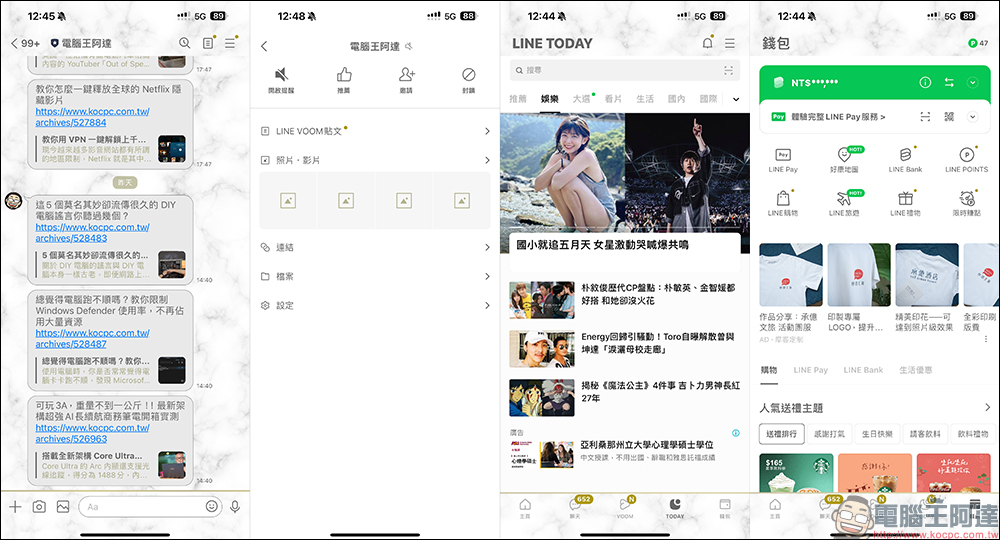The width and height of the screenshot is (1000, 540).
Task: Expand news category dropdown arrow
Action: (x=736, y=99)
